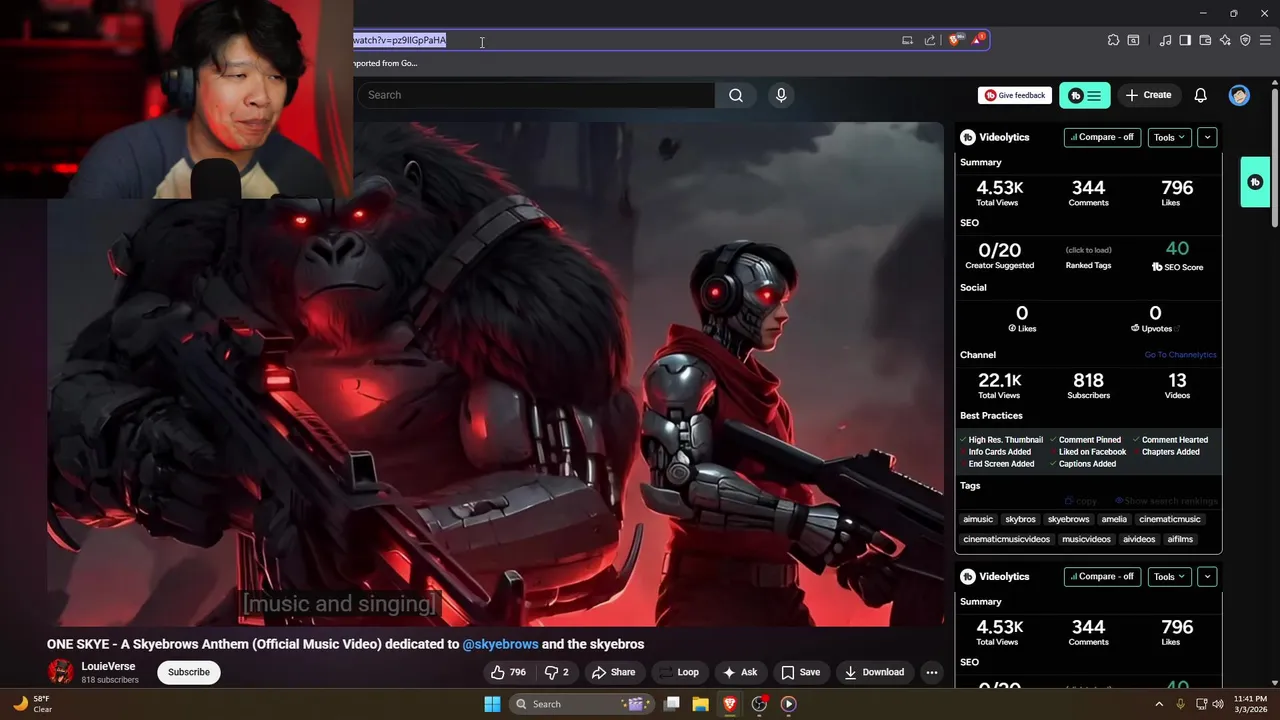This screenshot has width=1280, height=720.
Task: Click the aimusic tag
Action: [978, 519]
